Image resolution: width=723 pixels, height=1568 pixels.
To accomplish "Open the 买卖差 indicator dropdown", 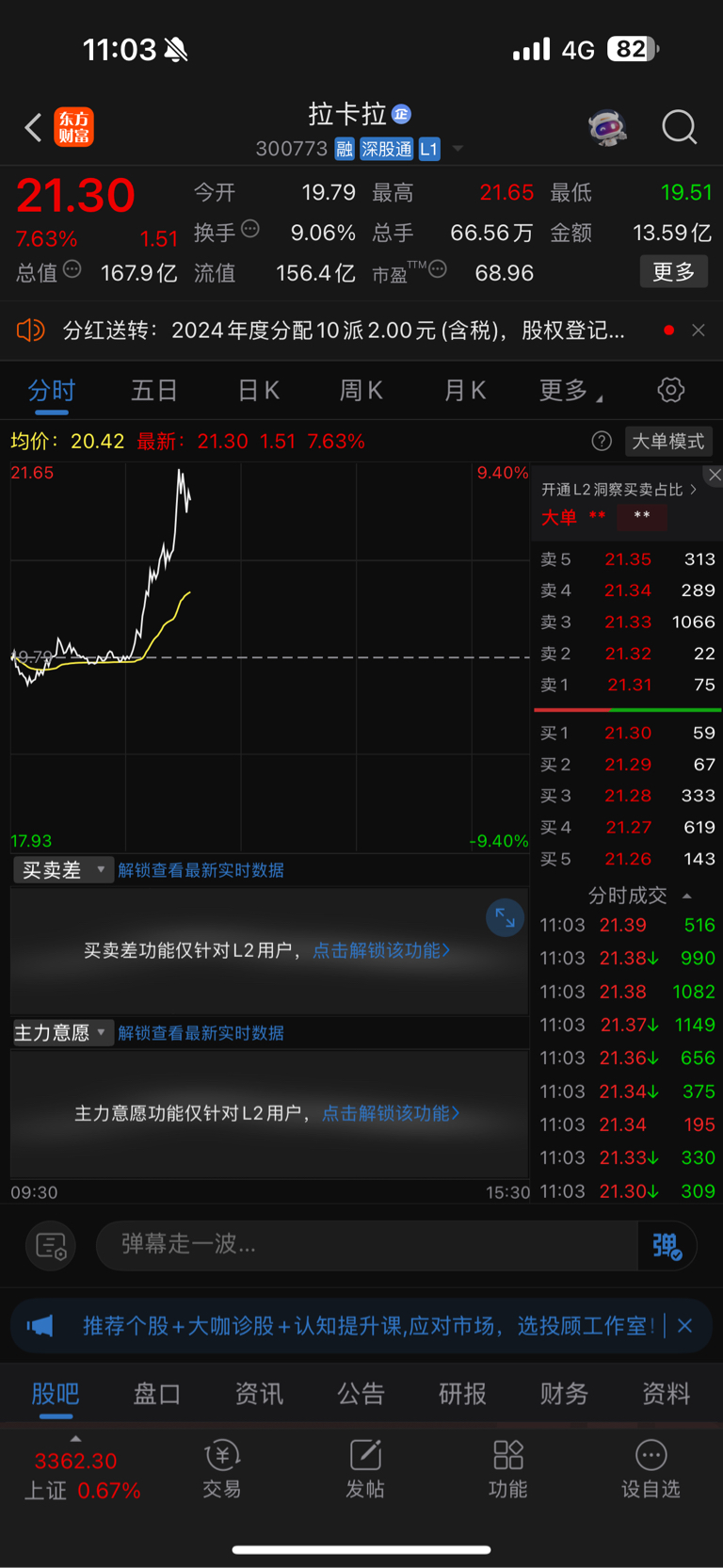I will pos(63,870).
